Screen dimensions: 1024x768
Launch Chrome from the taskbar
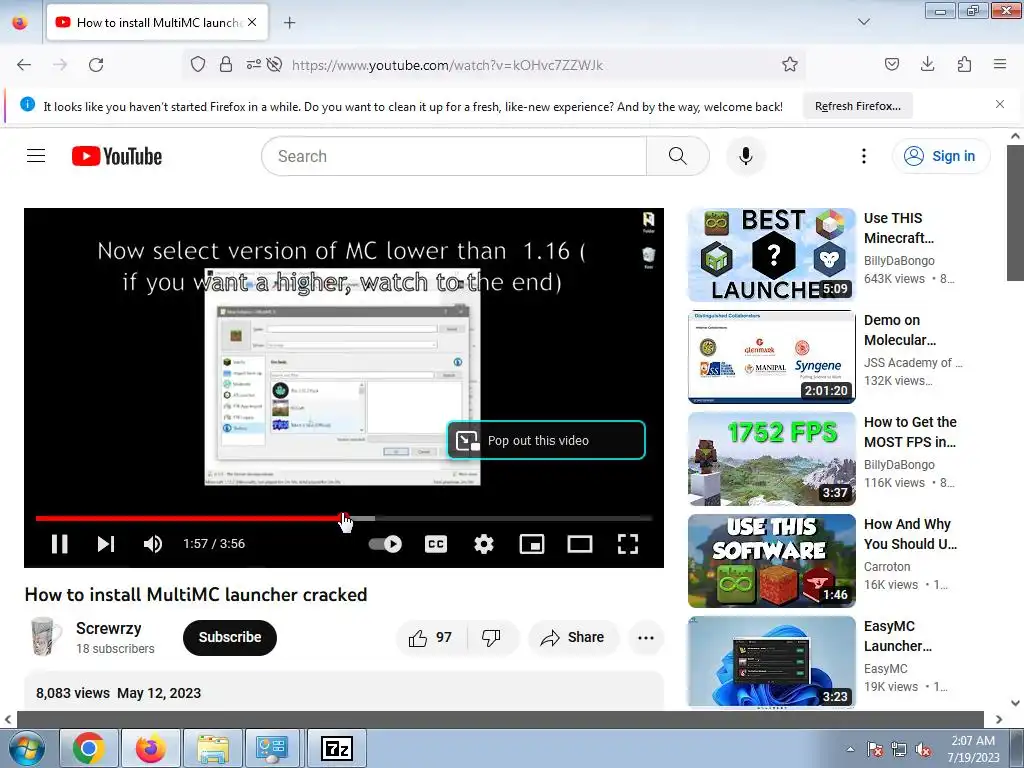[x=88, y=748]
